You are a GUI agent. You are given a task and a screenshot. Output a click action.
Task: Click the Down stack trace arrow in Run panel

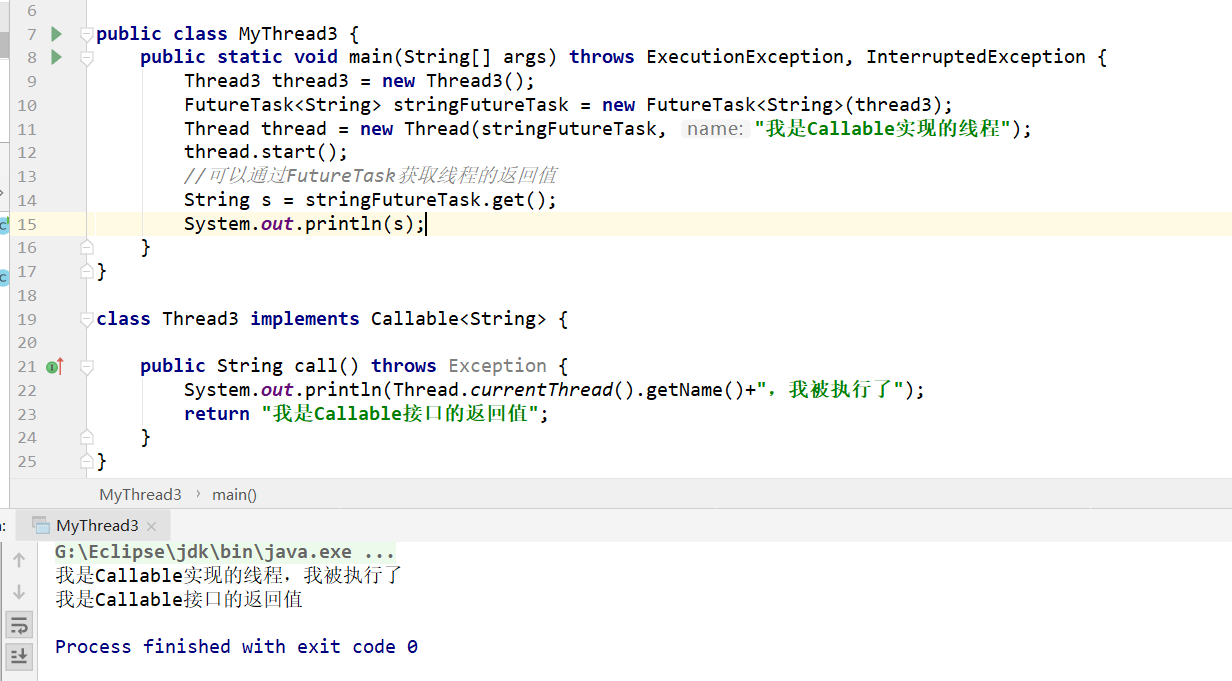point(19,591)
